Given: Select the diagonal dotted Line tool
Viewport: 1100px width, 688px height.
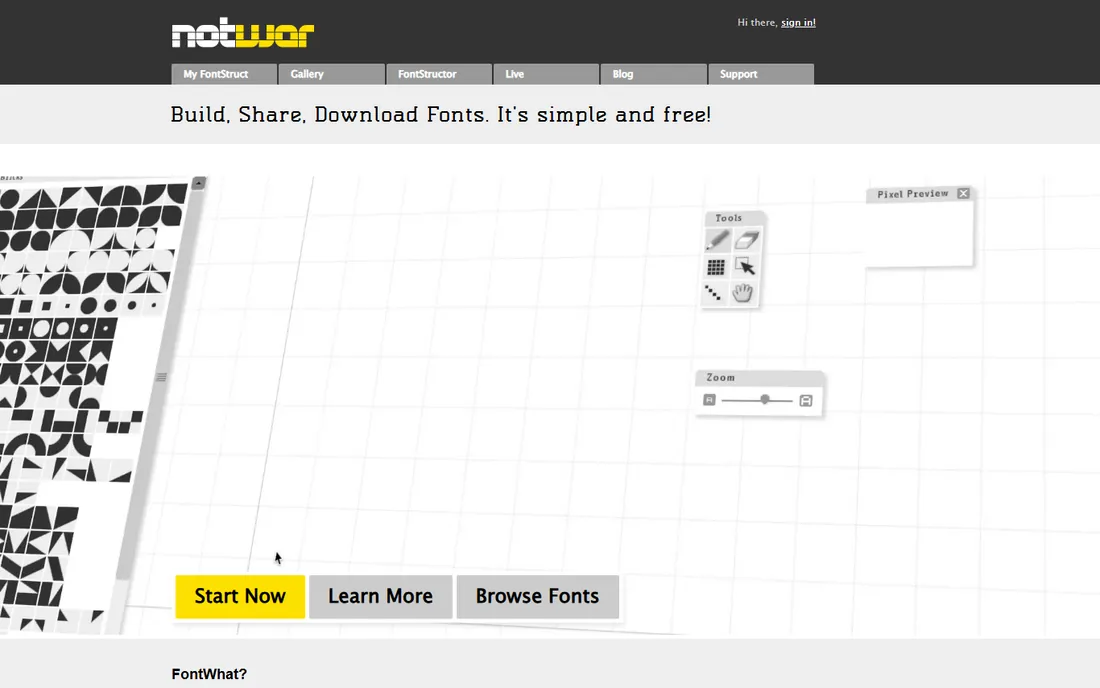Looking at the screenshot, I should click(713, 292).
